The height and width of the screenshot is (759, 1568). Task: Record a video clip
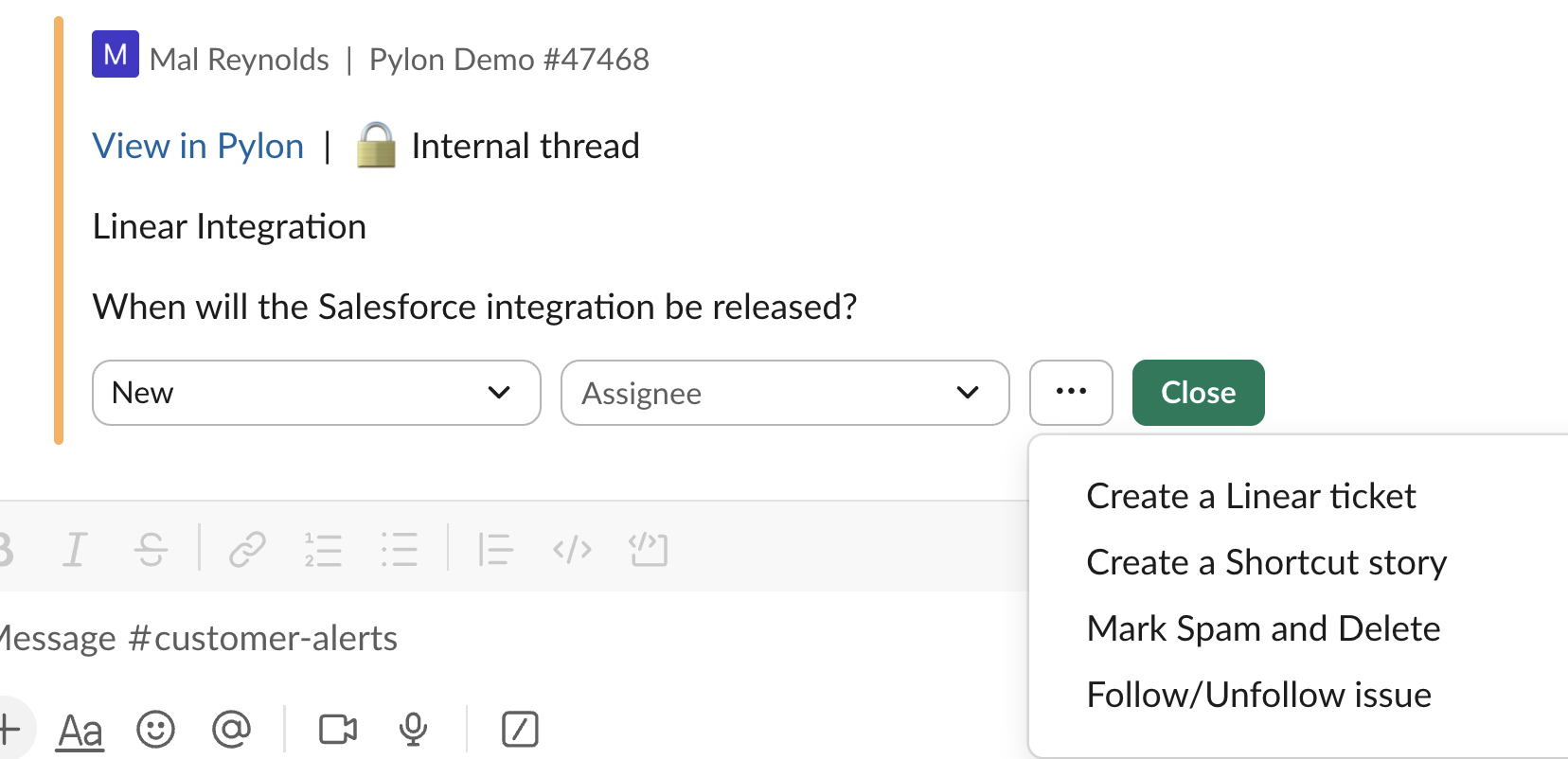pyautogui.click(x=338, y=730)
